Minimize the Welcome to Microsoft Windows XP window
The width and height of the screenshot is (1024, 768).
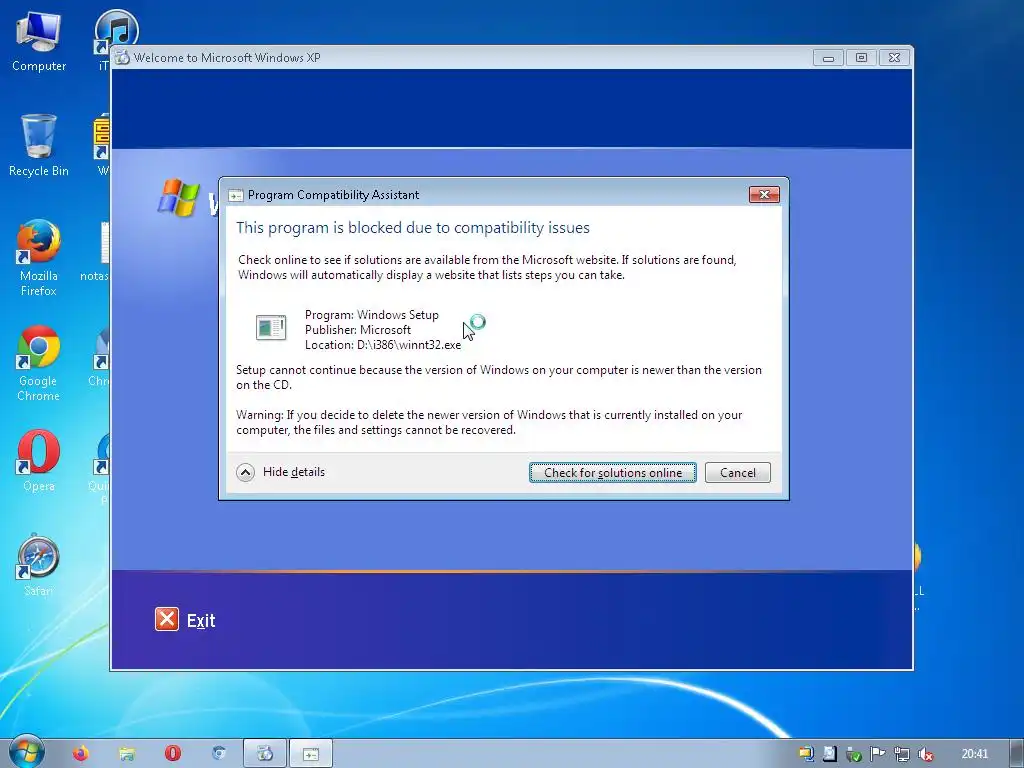(x=828, y=57)
